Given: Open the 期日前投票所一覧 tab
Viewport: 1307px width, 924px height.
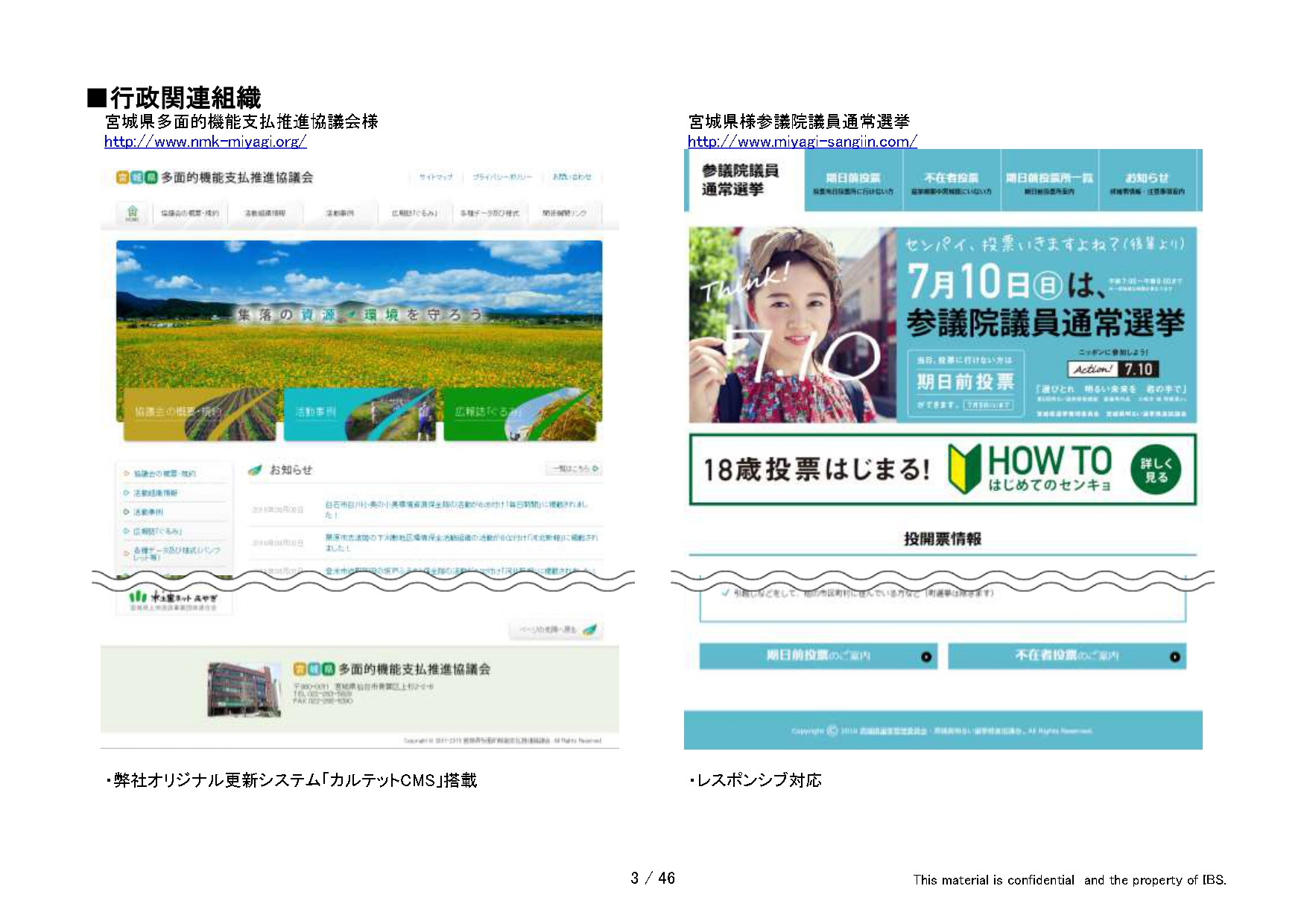Looking at the screenshot, I should click(1048, 183).
